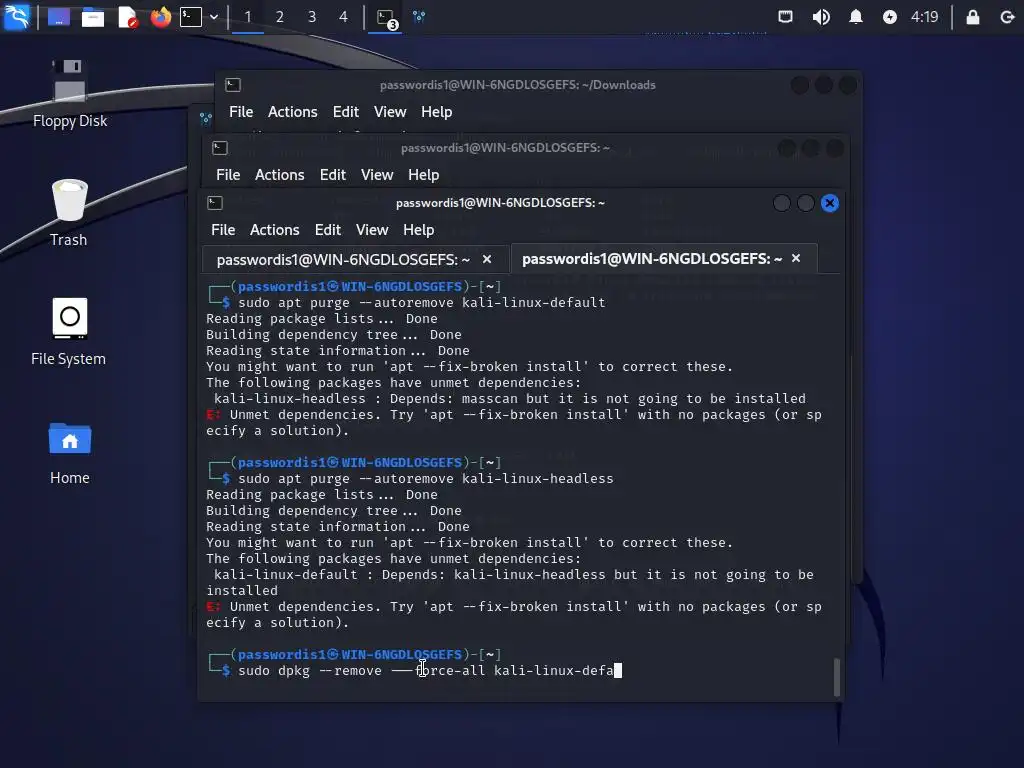Switch to workspace 4
The image size is (1024, 768).
coord(344,17)
